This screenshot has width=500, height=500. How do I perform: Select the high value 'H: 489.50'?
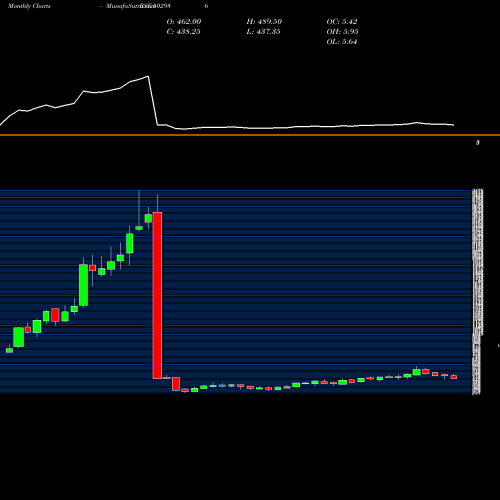click(264, 21)
